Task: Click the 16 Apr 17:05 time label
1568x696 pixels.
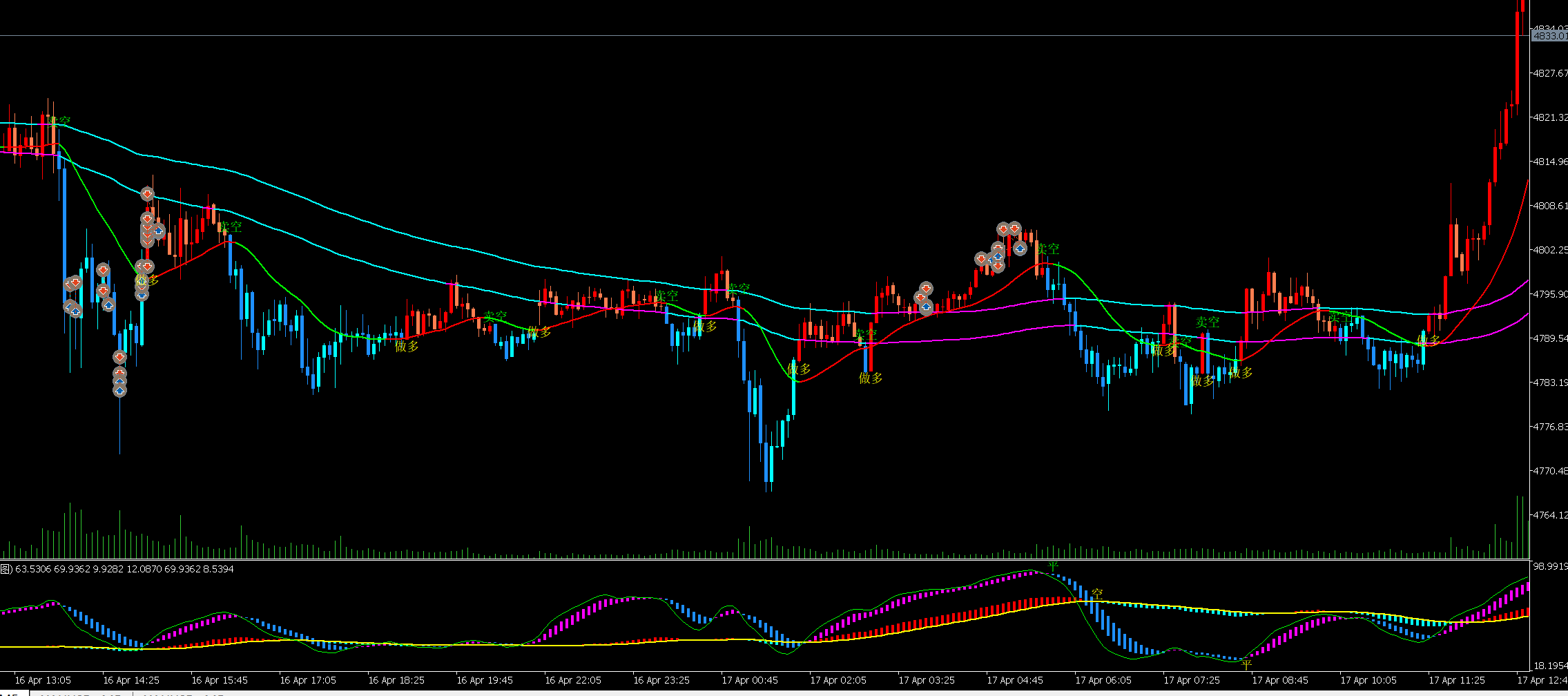Action: (308, 680)
